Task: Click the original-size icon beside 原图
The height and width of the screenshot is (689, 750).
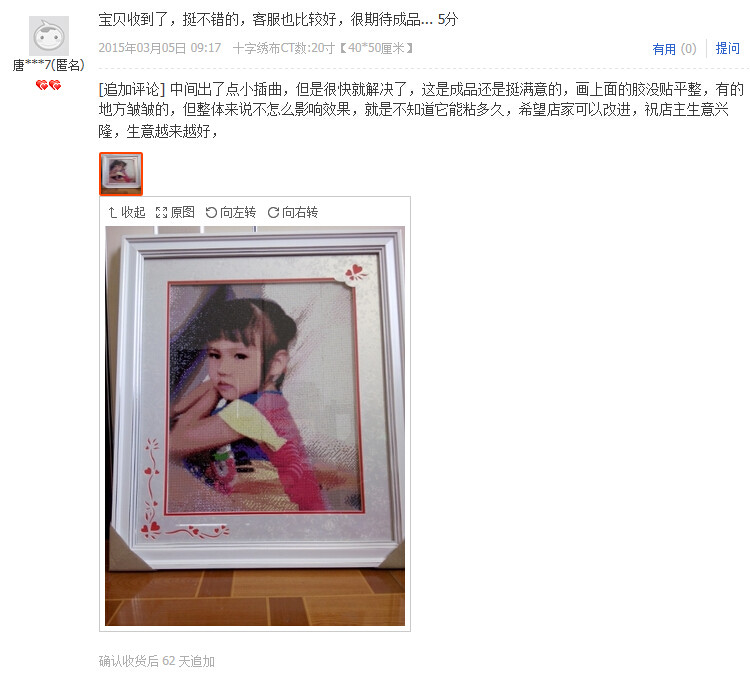Action: [x=162, y=212]
